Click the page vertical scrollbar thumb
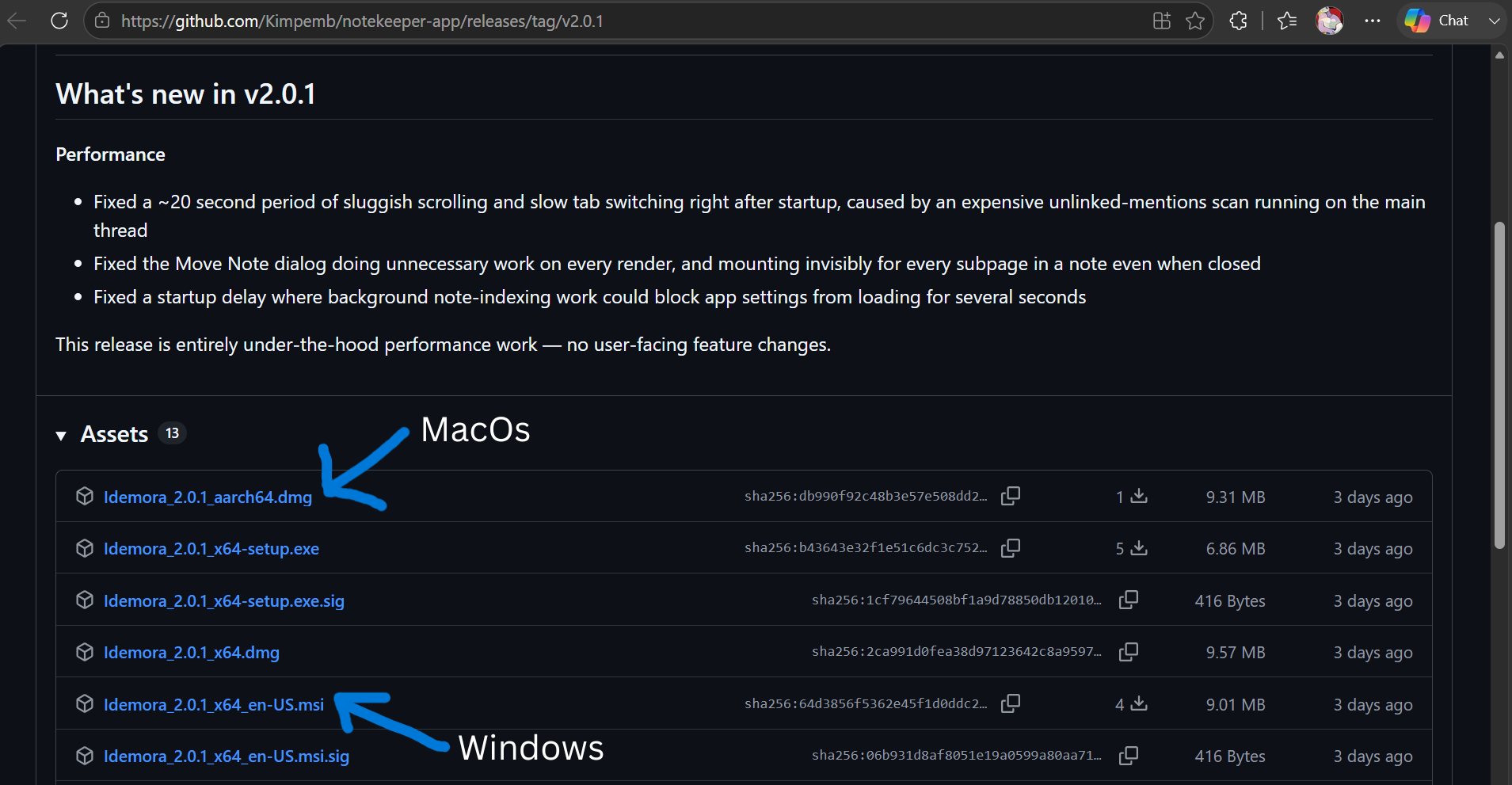The width and height of the screenshot is (1512, 785). 1499,386
